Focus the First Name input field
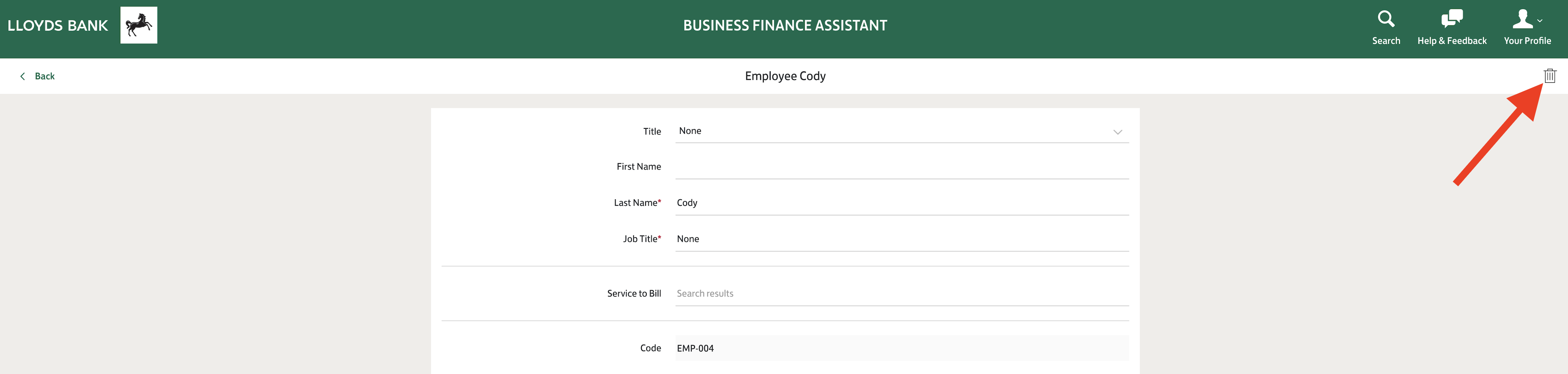 coord(901,167)
